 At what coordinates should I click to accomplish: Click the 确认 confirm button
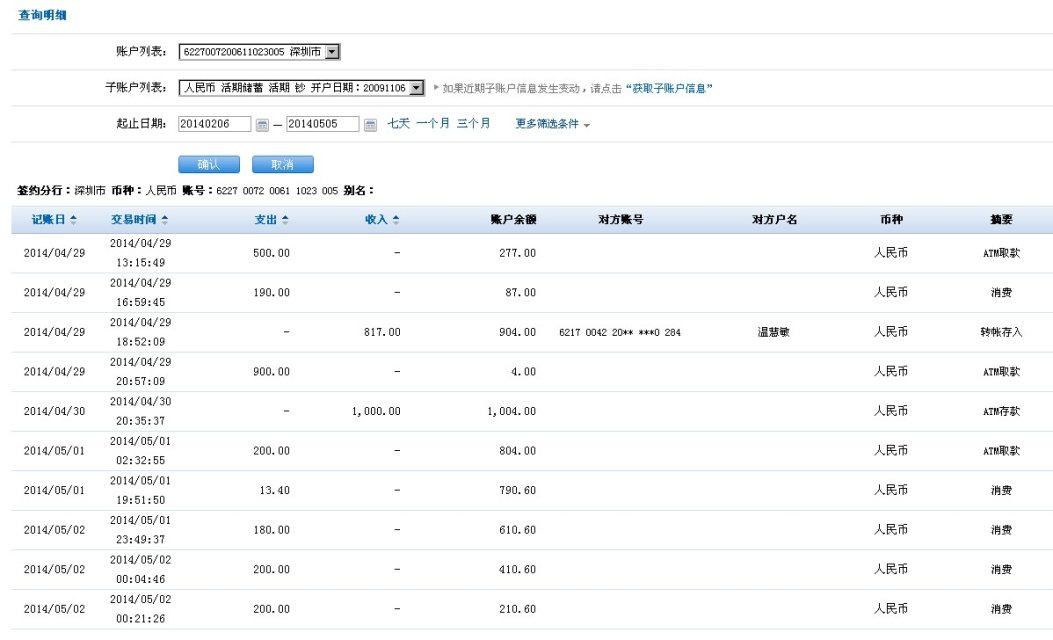coord(209,164)
